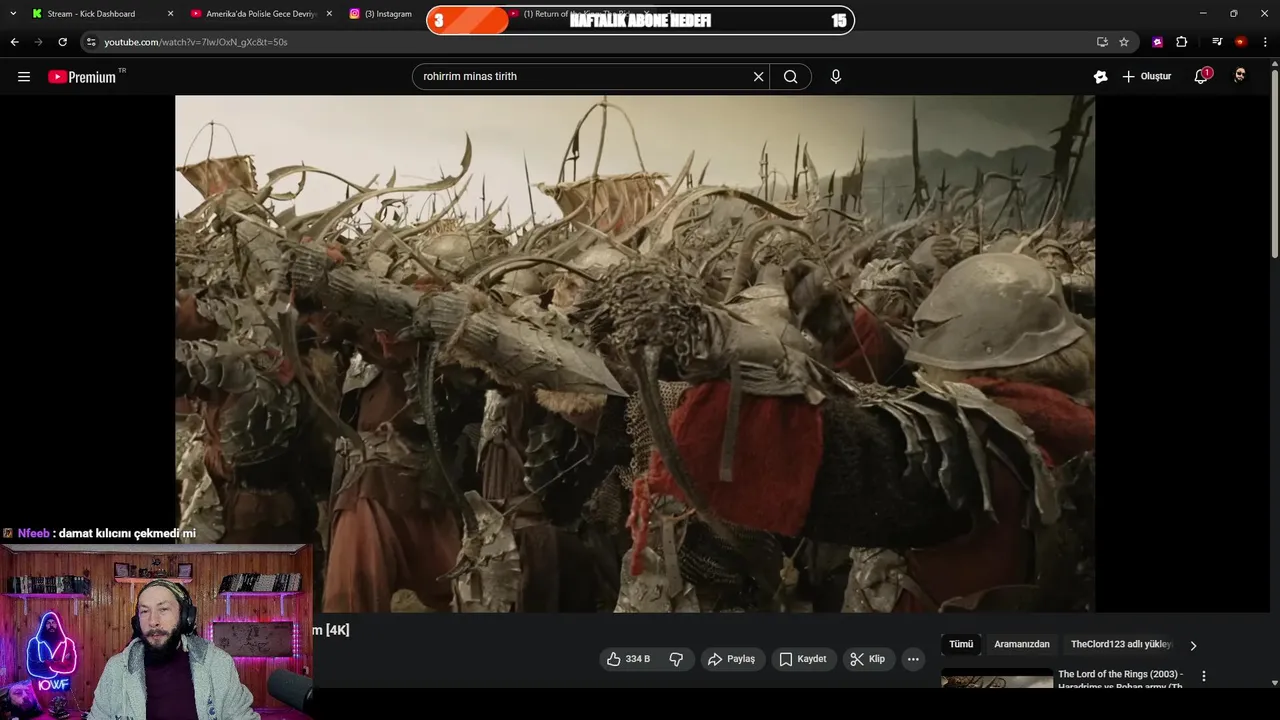Bookmark this page with the star

point(1124,42)
